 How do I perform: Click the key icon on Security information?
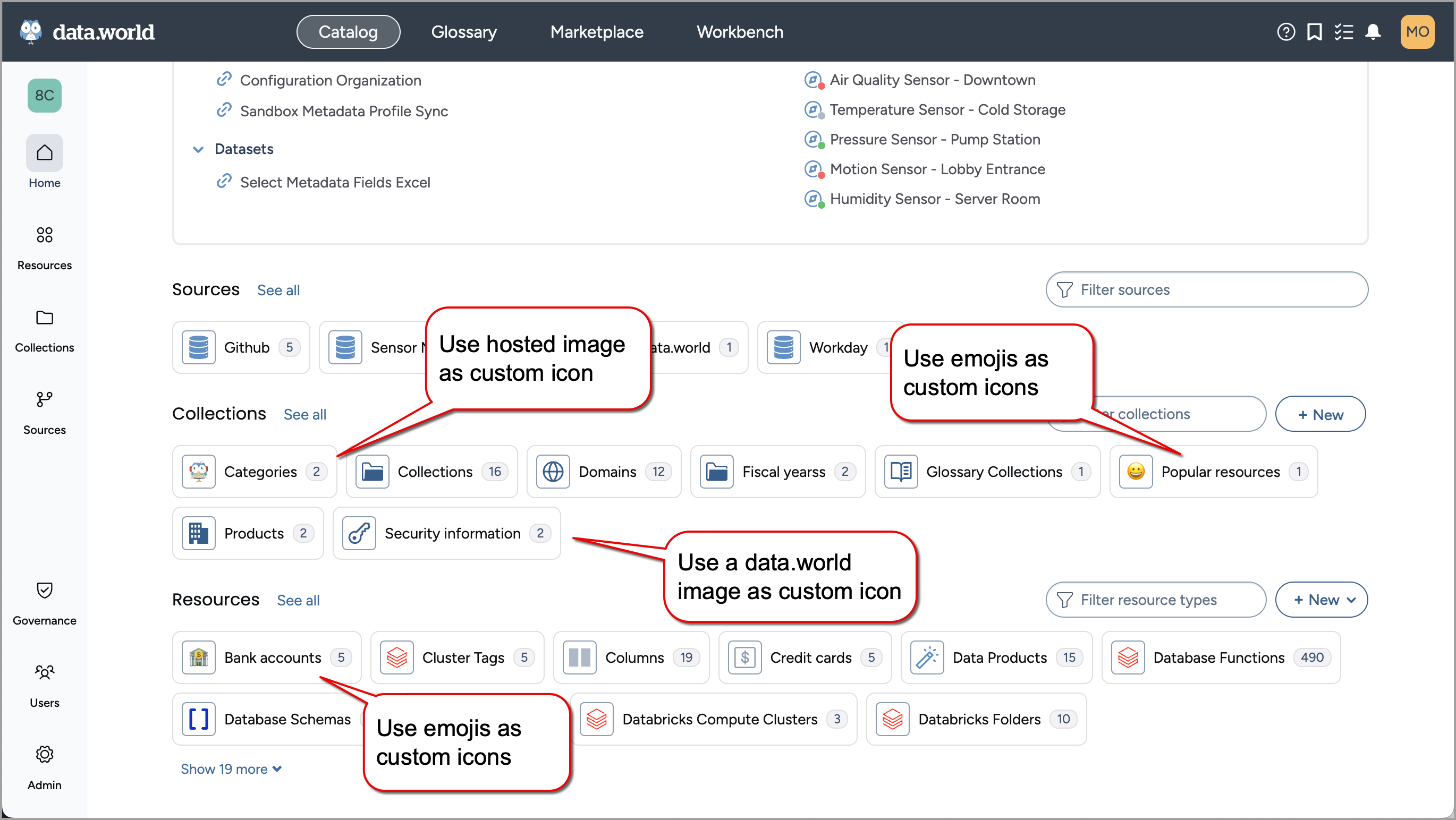pyautogui.click(x=358, y=533)
